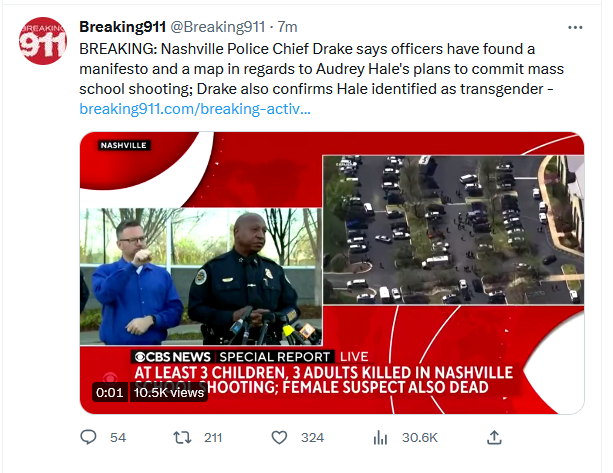Viewport: 613px width, 473px height.
Task: Click the Breaking911 profile avatar
Action: click(x=43, y=41)
